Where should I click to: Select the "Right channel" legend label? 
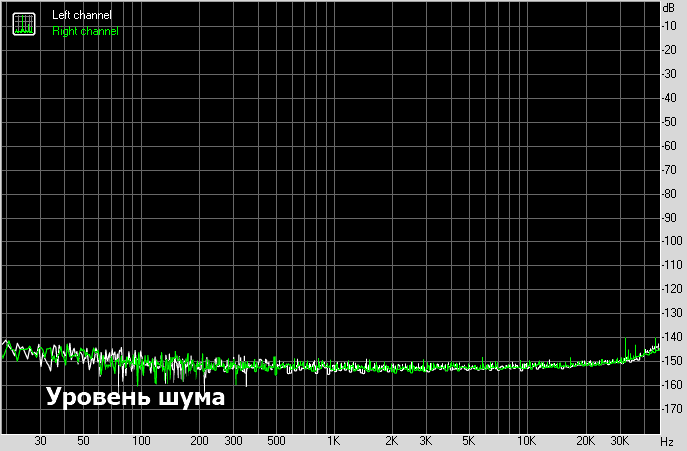pyautogui.click(x=85, y=32)
